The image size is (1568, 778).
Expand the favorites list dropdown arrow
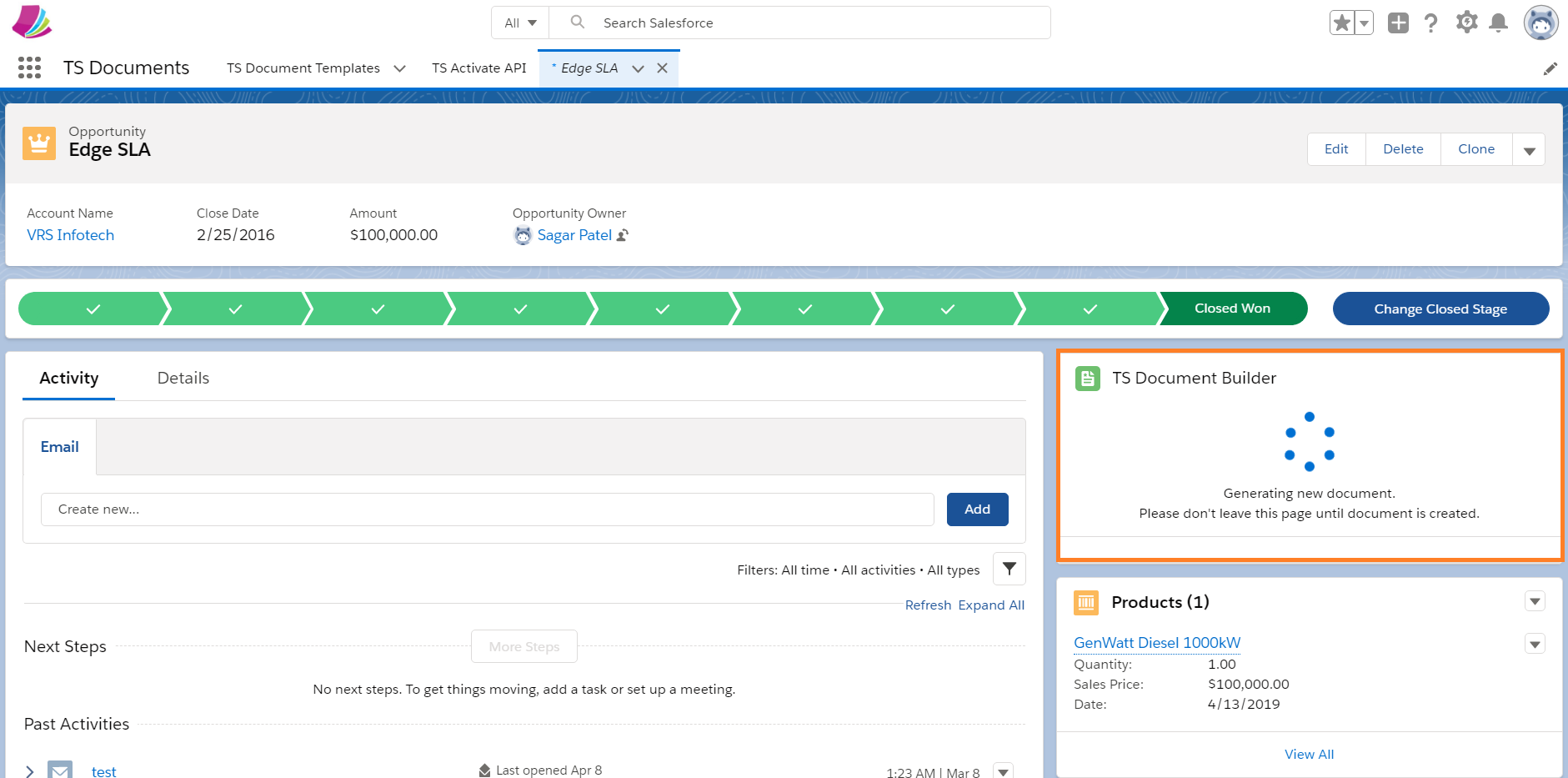point(1364,23)
